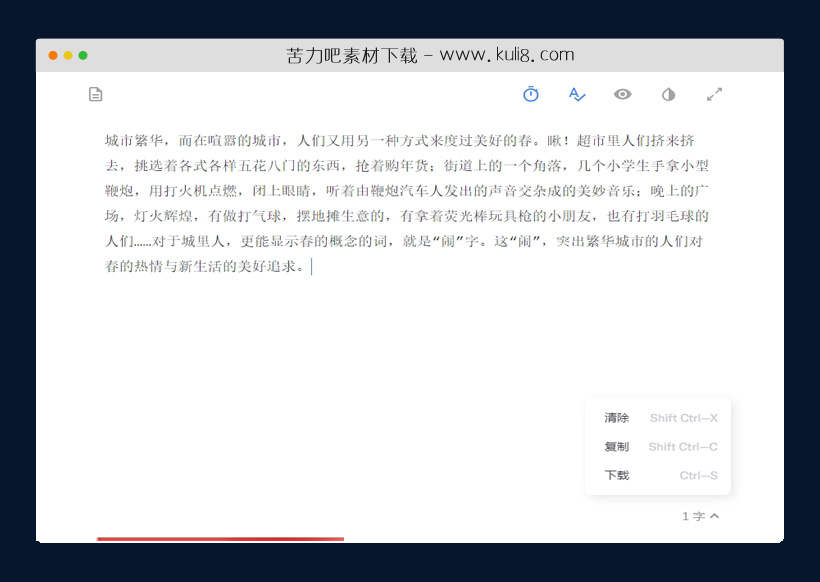Viewport: 820px width, 582px height.
Task: Select 下载 to download the document
Action: (617, 475)
